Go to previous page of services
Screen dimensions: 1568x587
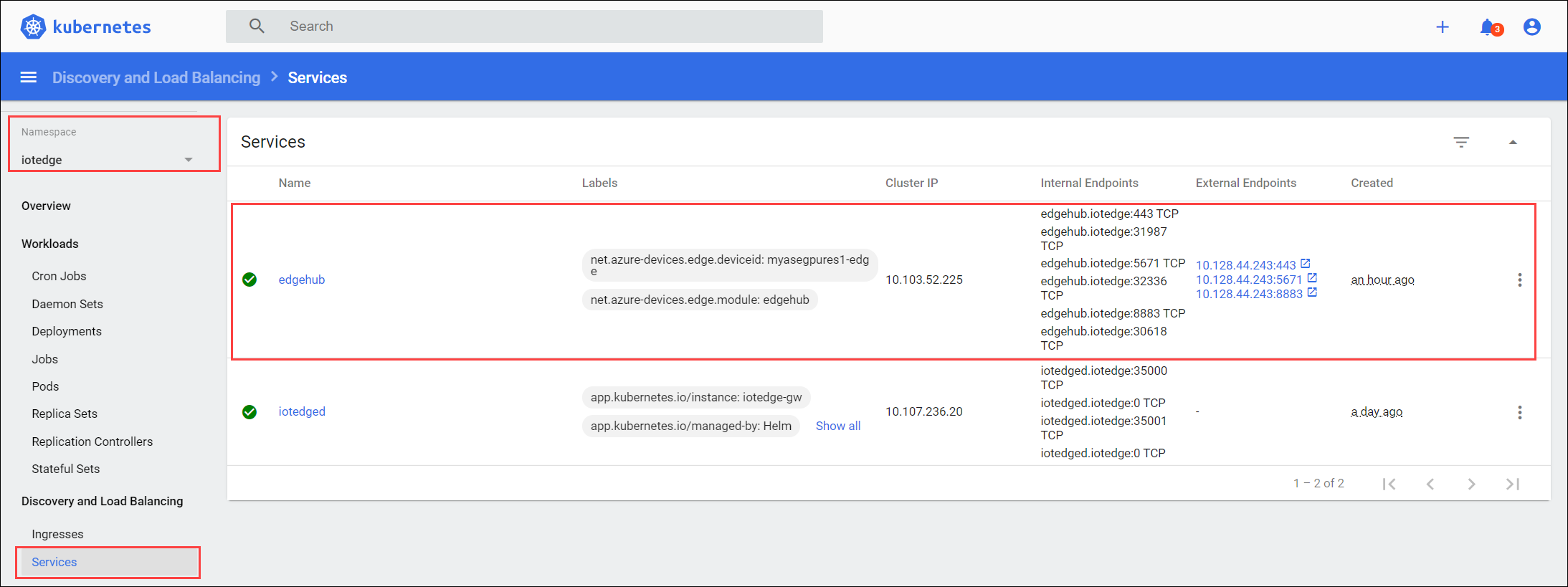click(1430, 484)
